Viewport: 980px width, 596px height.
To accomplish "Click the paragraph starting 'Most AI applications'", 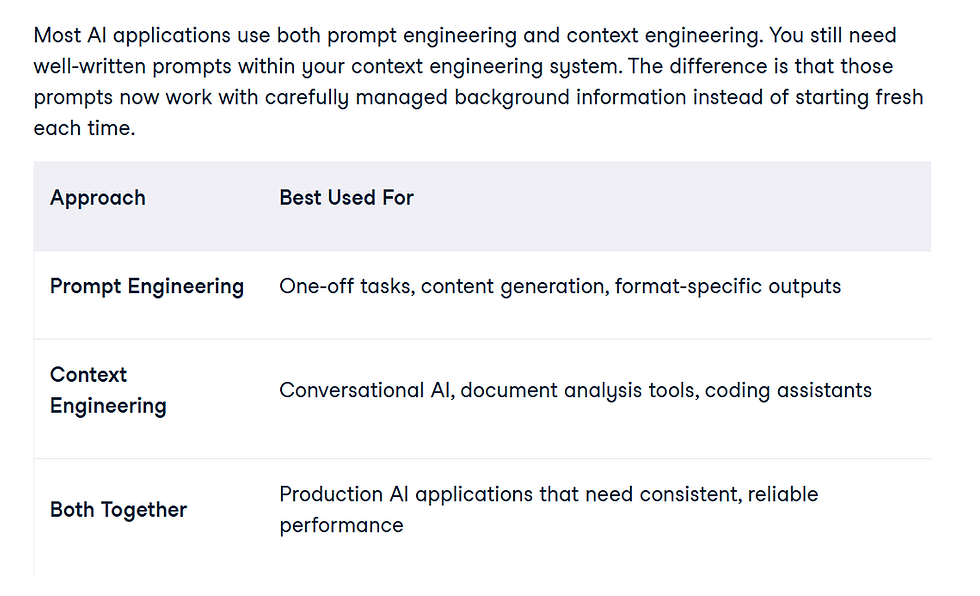I will pos(478,82).
